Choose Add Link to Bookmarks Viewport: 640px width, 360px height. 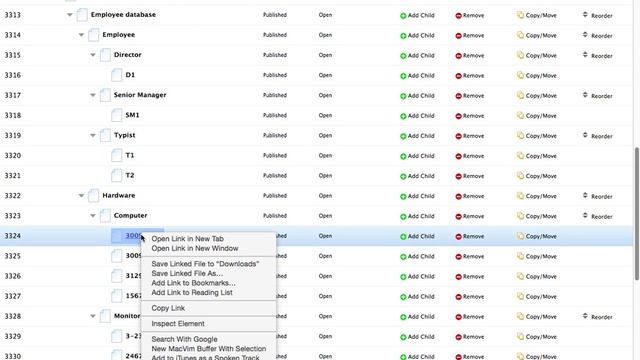coord(193,283)
